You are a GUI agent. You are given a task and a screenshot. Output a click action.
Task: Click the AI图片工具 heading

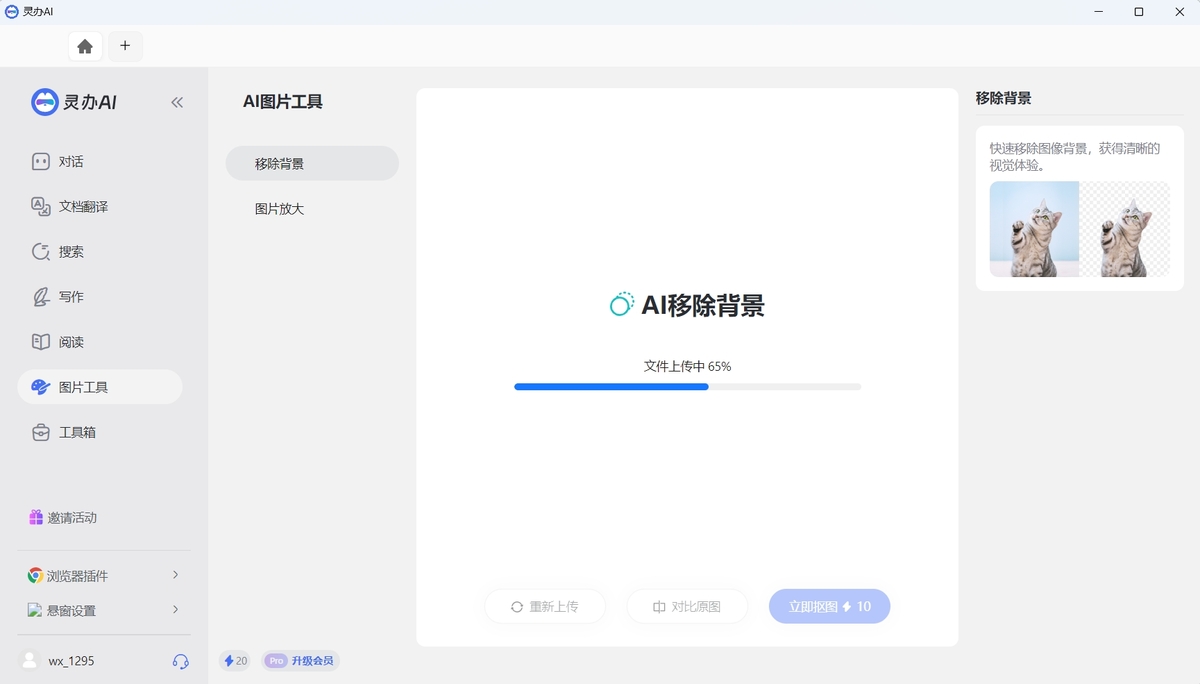click(283, 101)
